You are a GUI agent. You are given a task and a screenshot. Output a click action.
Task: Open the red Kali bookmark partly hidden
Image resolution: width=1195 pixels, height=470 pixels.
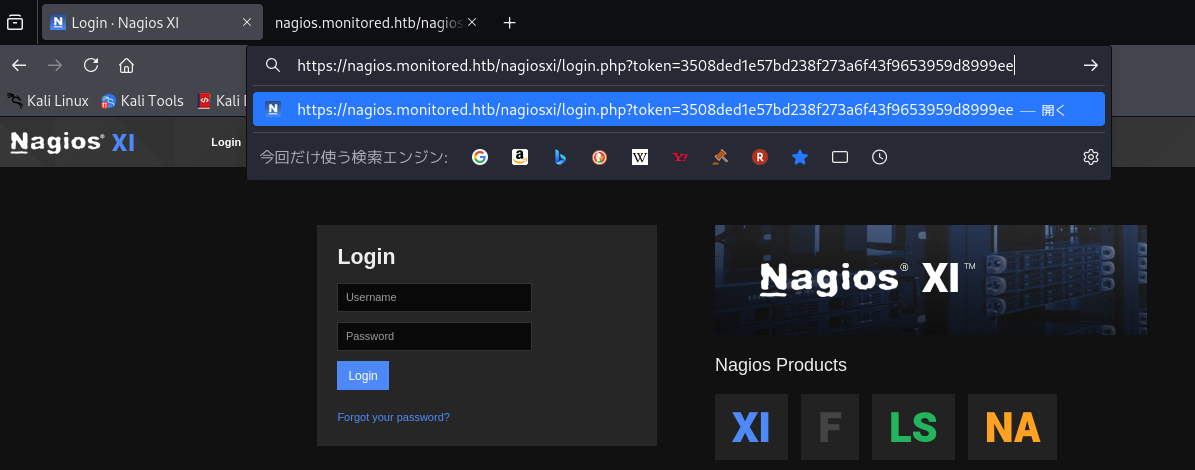[221, 101]
